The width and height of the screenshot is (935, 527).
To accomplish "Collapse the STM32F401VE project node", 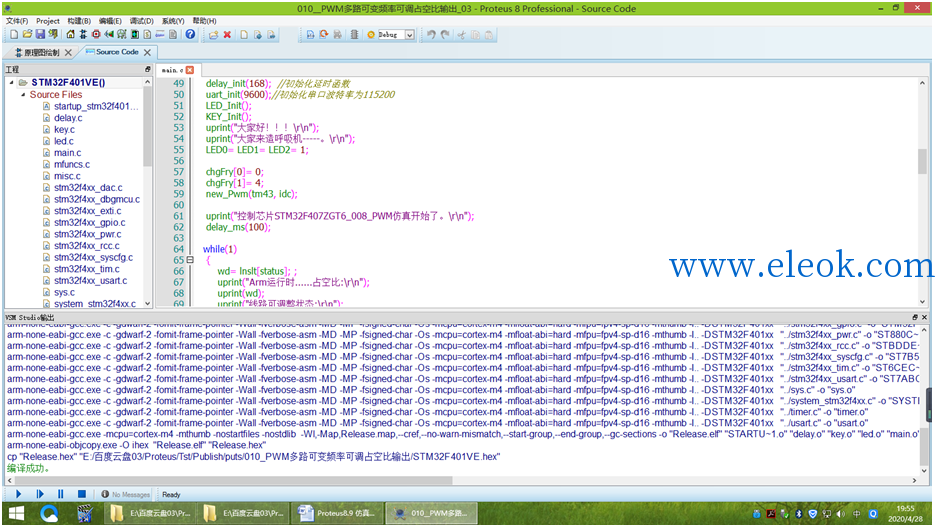I will click(x=11, y=82).
